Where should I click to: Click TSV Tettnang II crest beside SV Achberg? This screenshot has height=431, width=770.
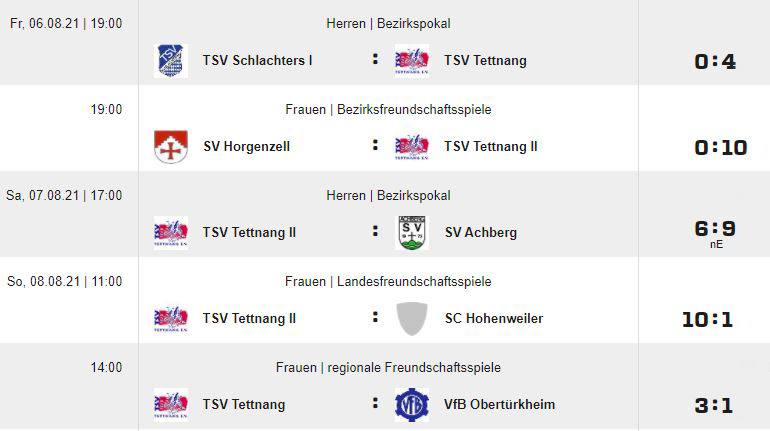pyautogui.click(x=171, y=233)
